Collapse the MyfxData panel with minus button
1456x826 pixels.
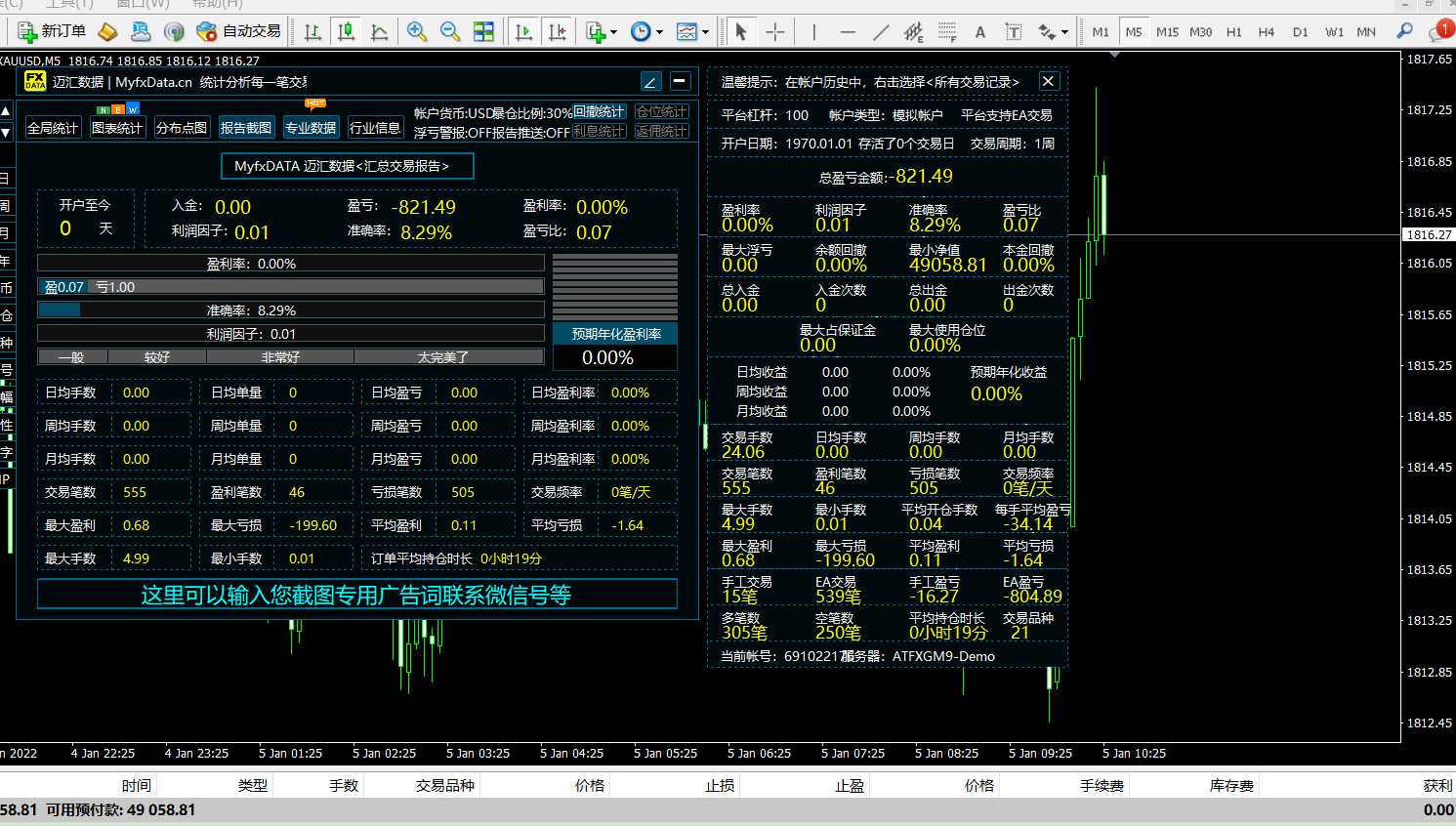click(680, 81)
